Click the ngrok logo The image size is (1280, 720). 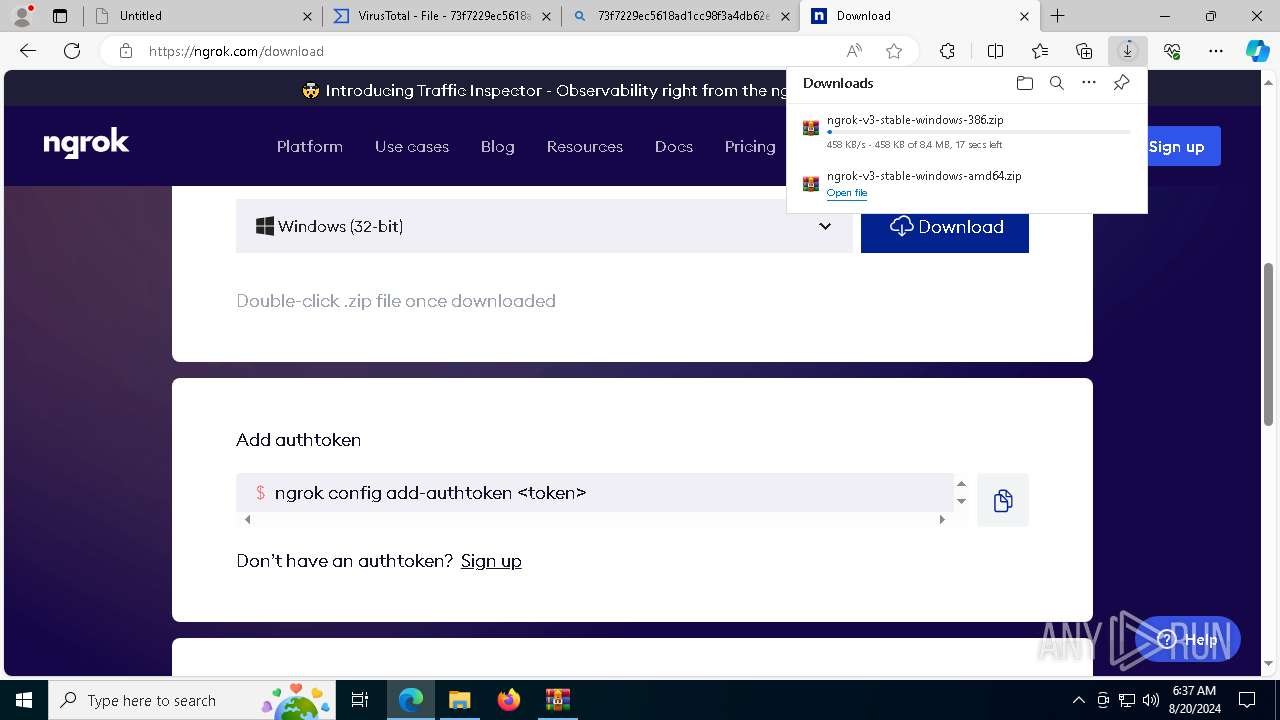86,145
